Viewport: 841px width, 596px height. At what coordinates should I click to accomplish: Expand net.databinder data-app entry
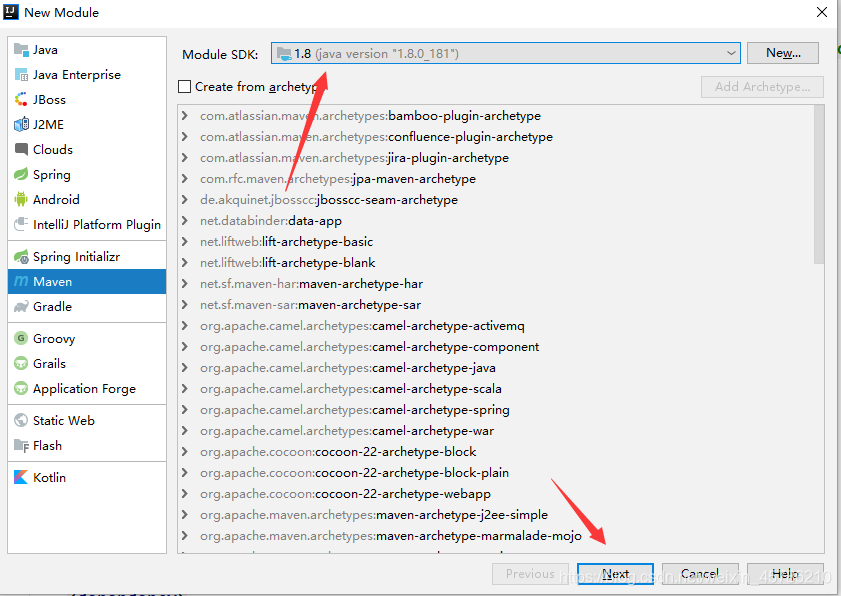click(x=185, y=220)
